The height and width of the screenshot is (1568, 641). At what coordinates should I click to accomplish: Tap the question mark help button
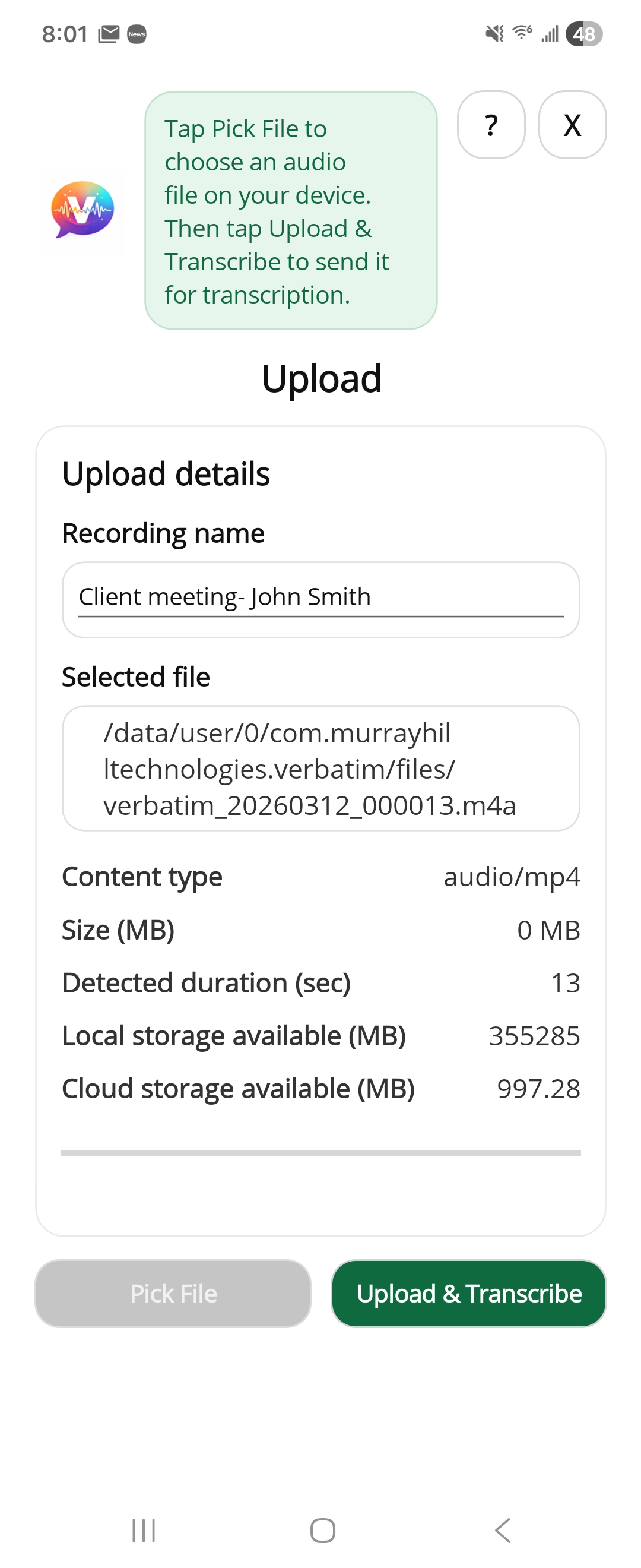491,125
